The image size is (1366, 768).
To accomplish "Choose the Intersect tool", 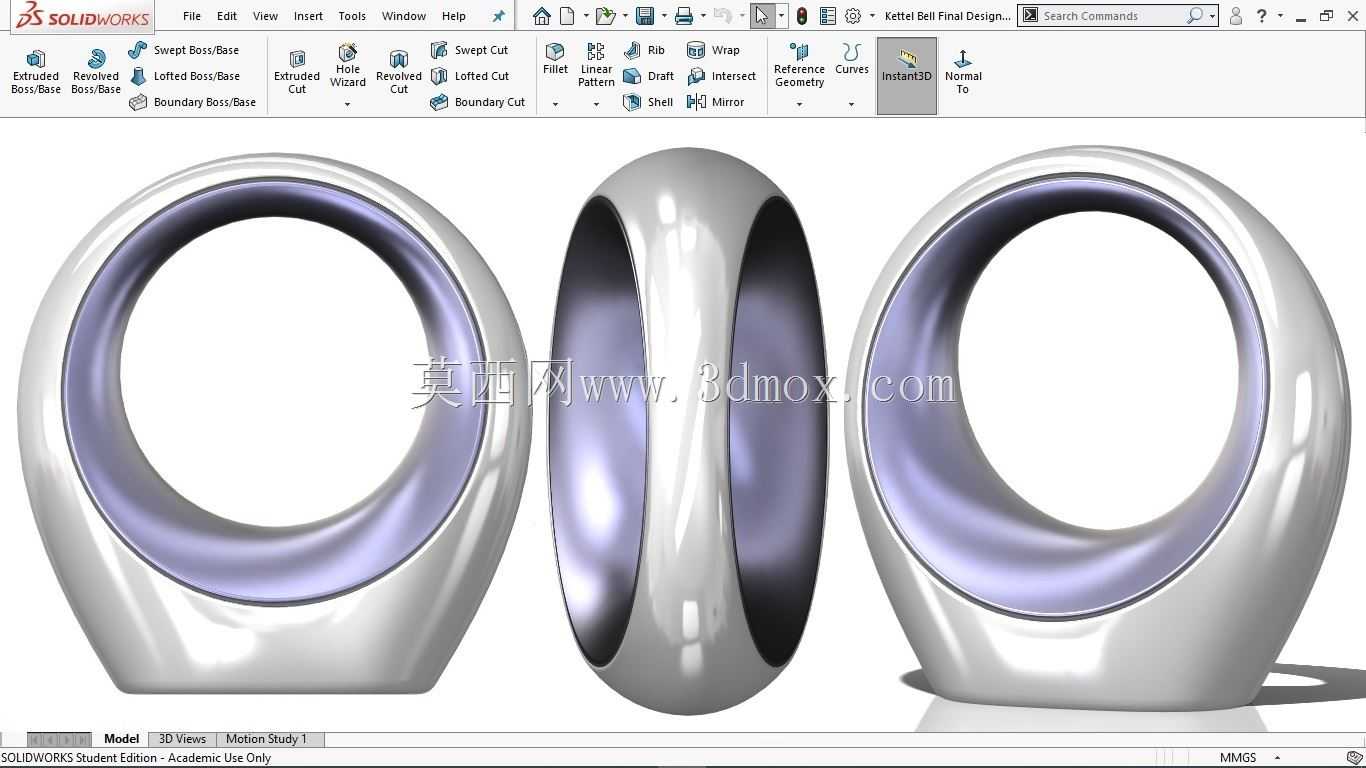I will click(x=721, y=76).
